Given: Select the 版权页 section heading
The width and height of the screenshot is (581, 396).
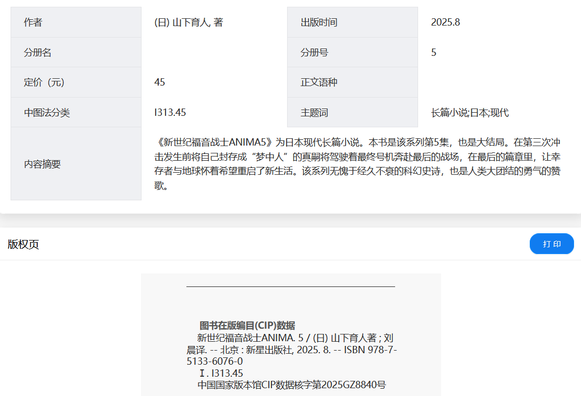Looking at the screenshot, I should pos(23,244).
